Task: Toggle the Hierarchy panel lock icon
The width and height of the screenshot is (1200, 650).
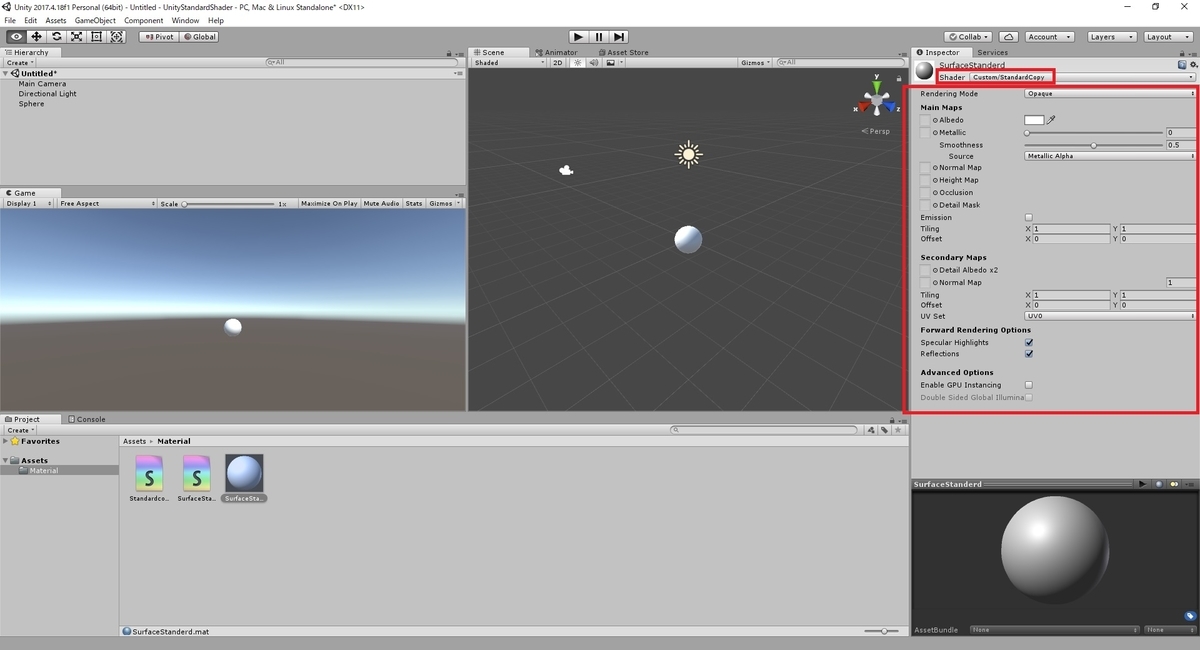Action: point(450,52)
